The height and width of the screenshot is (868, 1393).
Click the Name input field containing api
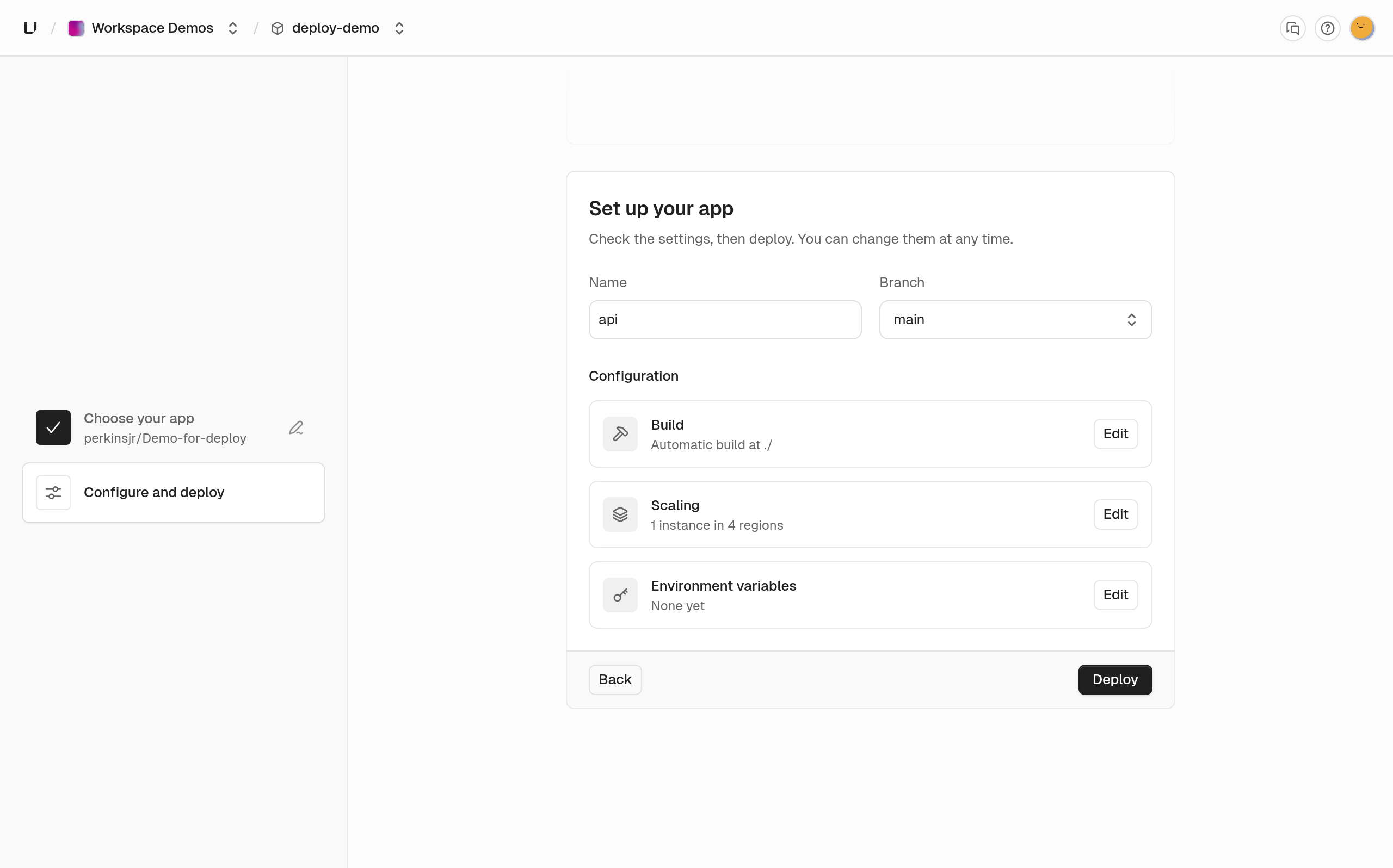coord(725,320)
